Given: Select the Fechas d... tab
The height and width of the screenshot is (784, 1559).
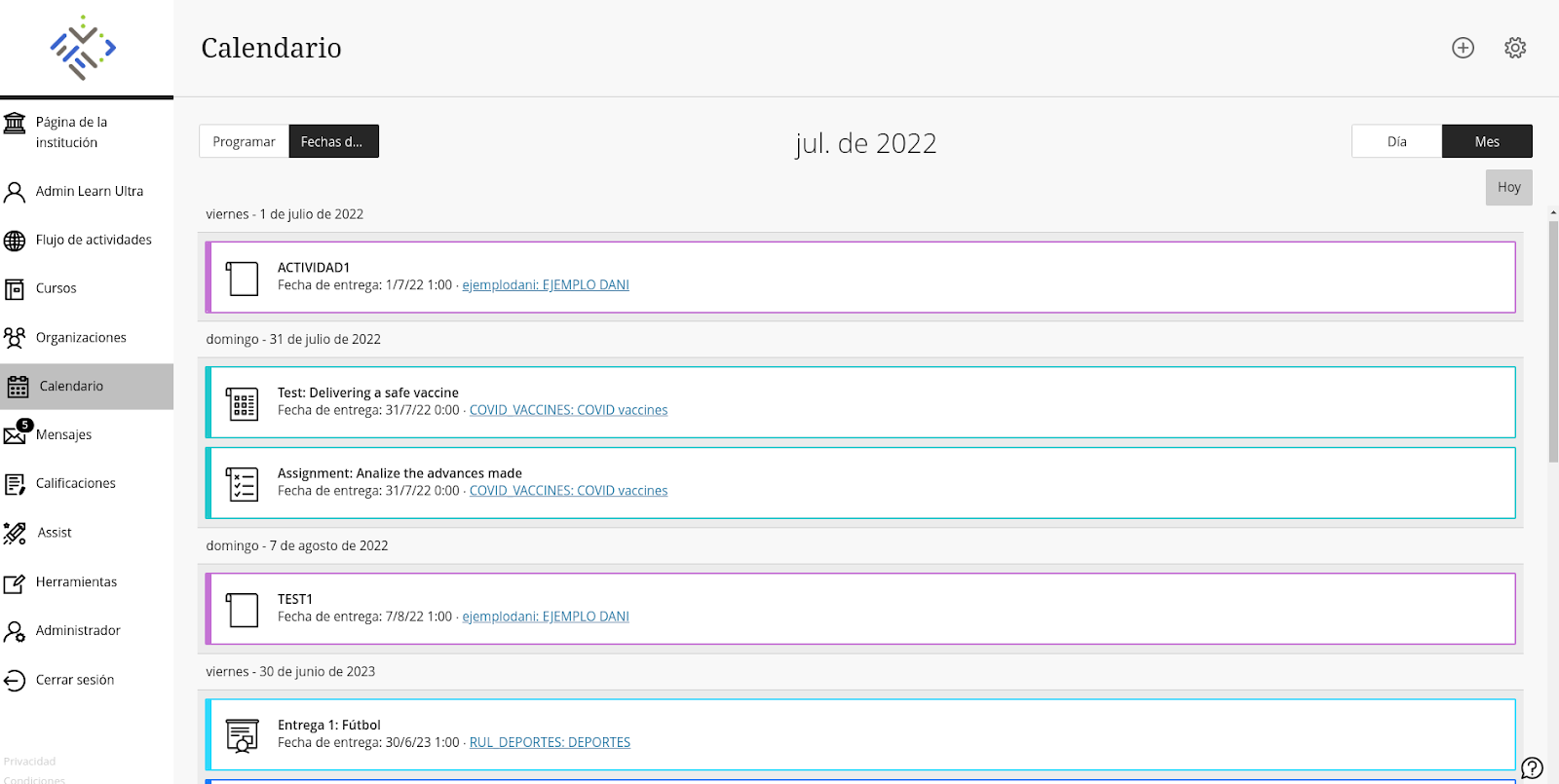Looking at the screenshot, I should point(333,141).
